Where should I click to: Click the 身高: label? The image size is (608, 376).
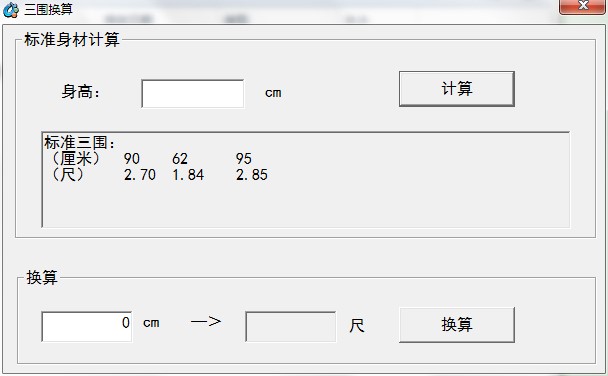click(81, 92)
